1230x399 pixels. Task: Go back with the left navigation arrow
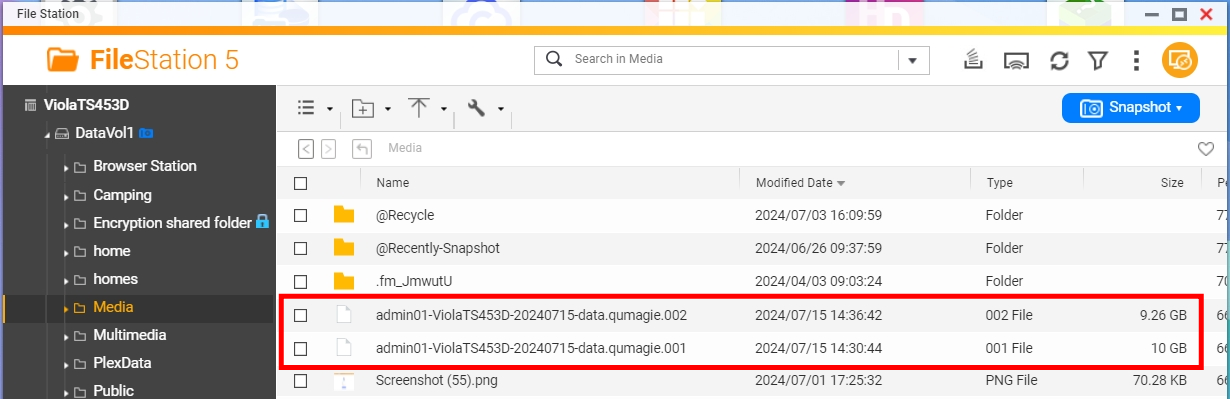click(306, 148)
